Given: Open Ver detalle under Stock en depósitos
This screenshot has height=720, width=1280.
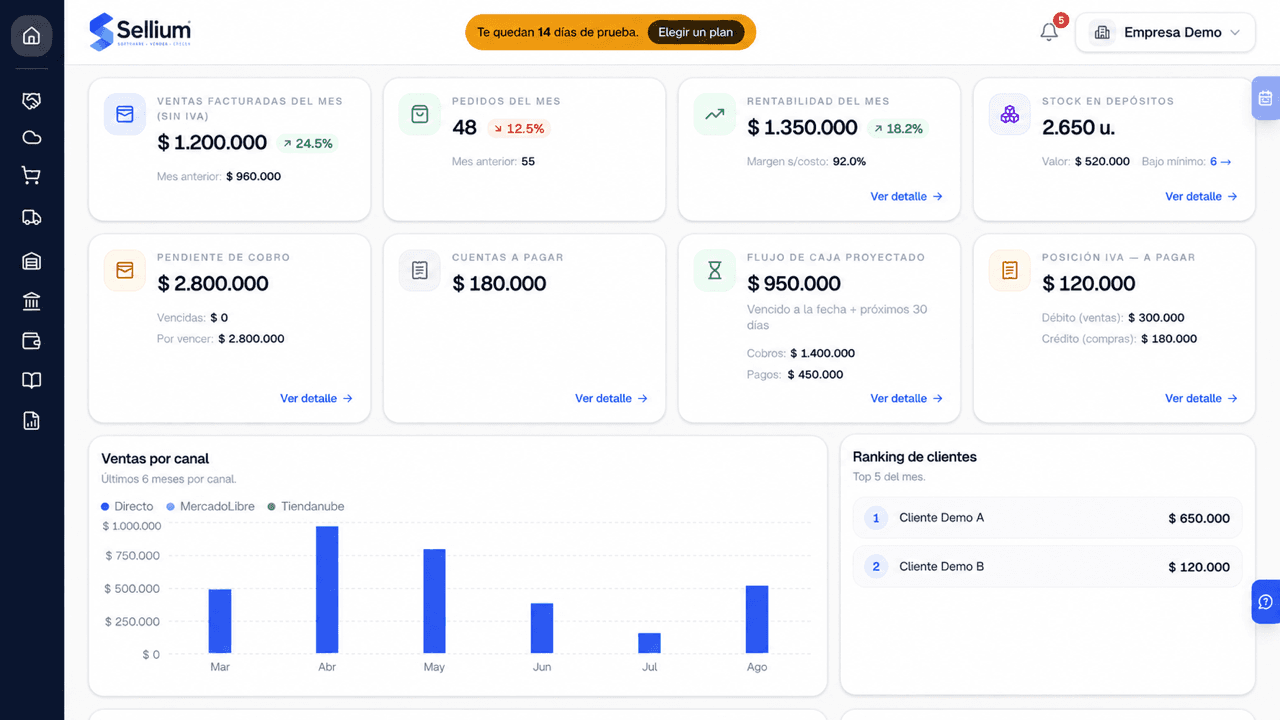Looking at the screenshot, I should pos(1202,197).
